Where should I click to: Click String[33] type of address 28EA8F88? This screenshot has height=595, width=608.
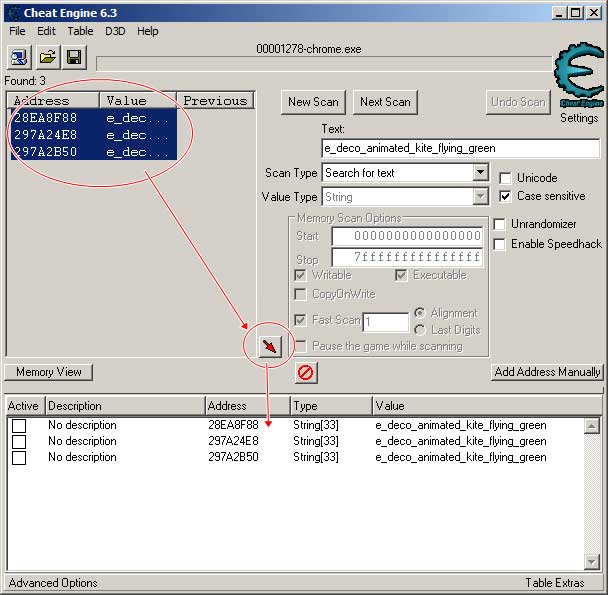click(316, 425)
